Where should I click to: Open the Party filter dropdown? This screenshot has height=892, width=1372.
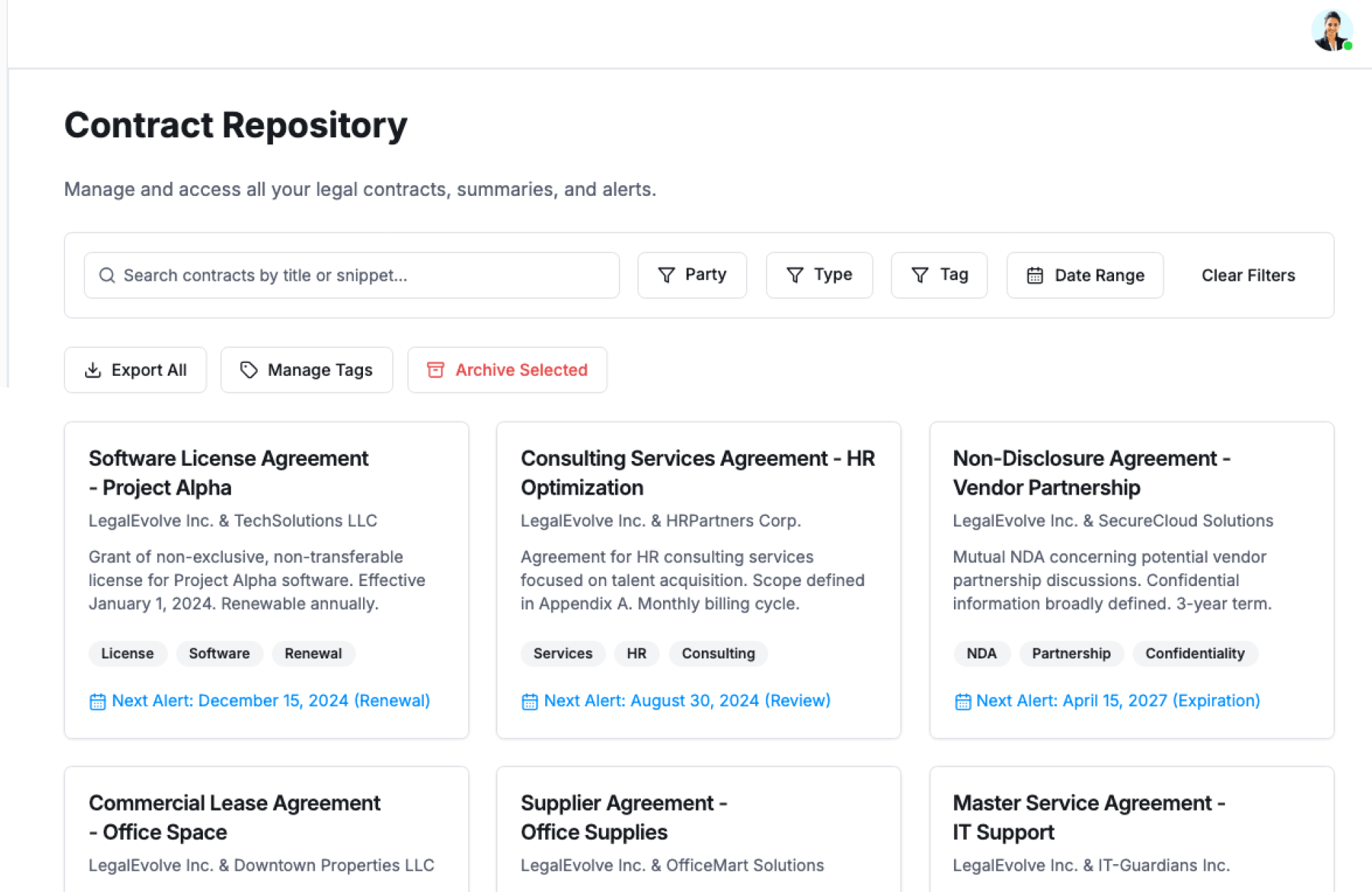[x=692, y=275]
